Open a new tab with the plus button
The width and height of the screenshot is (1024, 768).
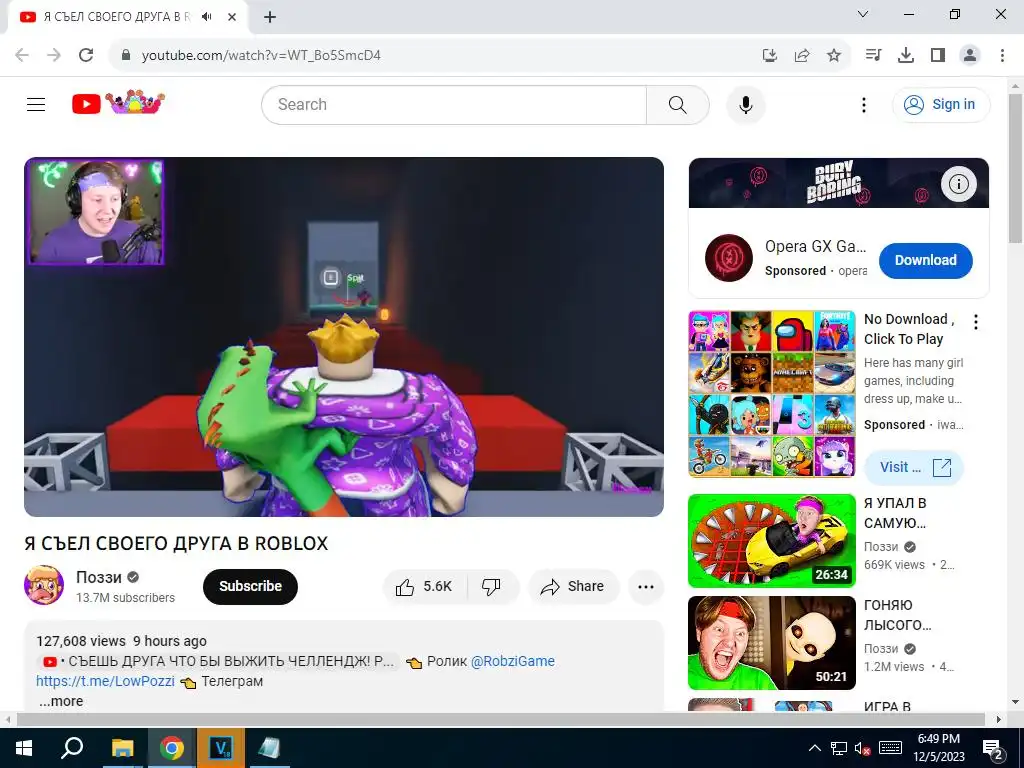[x=270, y=18]
